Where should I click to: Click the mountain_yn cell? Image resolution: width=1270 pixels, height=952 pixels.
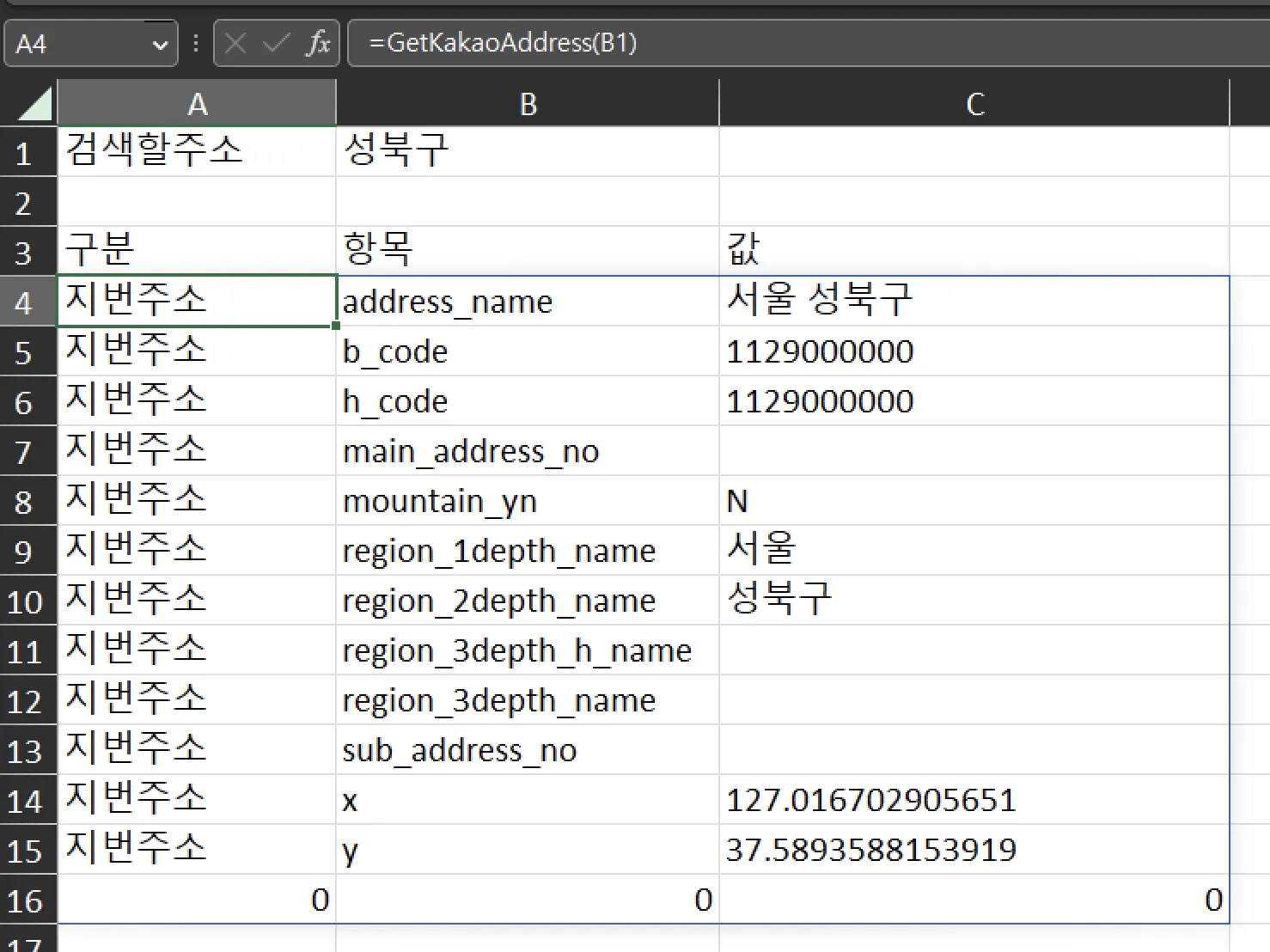(x=528, y=501)
